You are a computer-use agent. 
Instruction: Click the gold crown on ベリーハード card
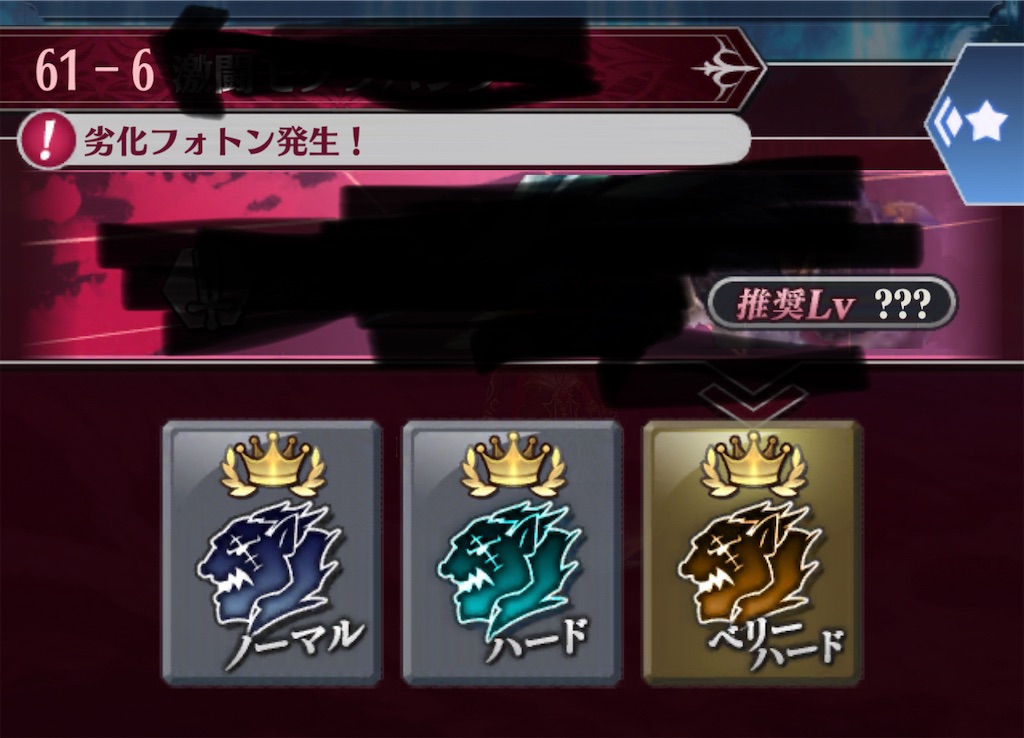click(753, 463)
